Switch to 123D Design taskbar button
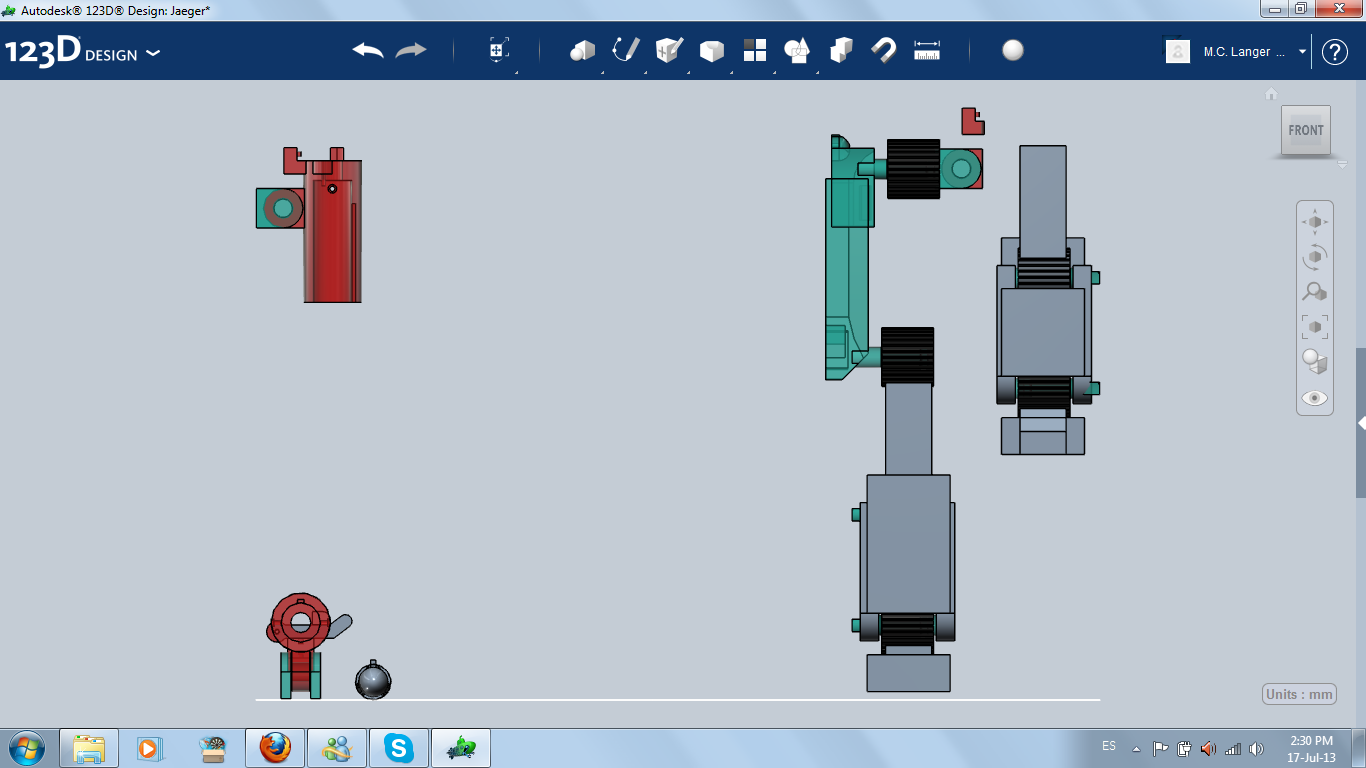The image size is (1366, 768). point(461,748)
